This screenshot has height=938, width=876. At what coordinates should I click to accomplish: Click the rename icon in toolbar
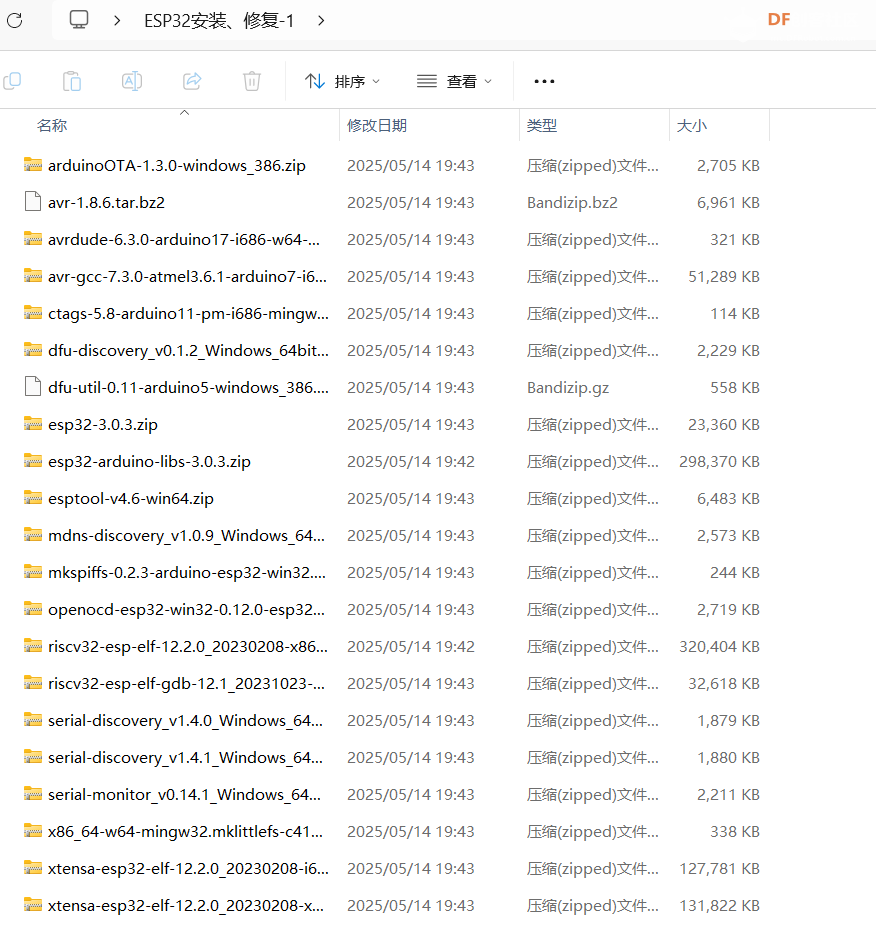[x=132, y=81]
